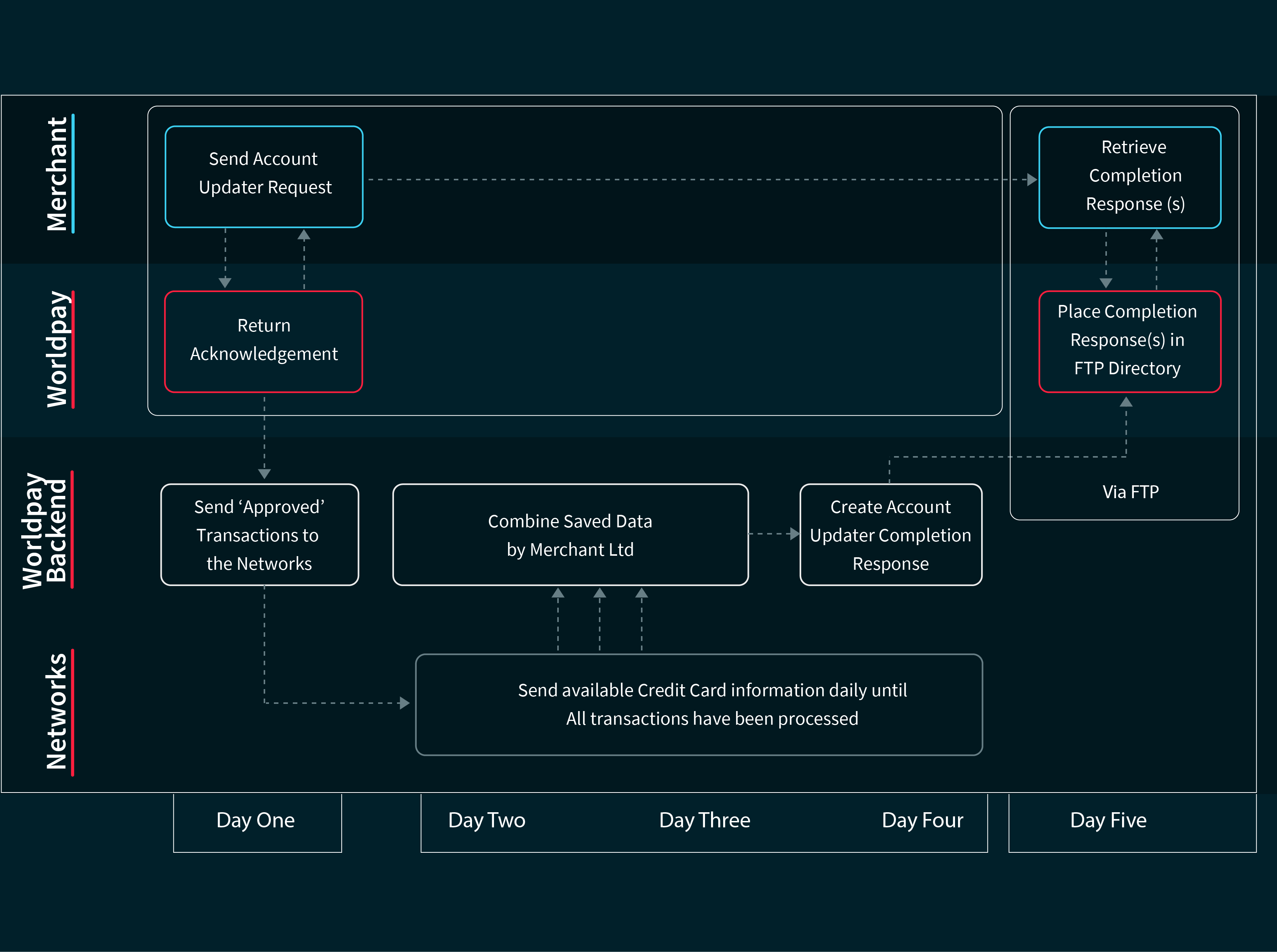
Task: Select the Day Five timeline label
Action: [1108, 820]
